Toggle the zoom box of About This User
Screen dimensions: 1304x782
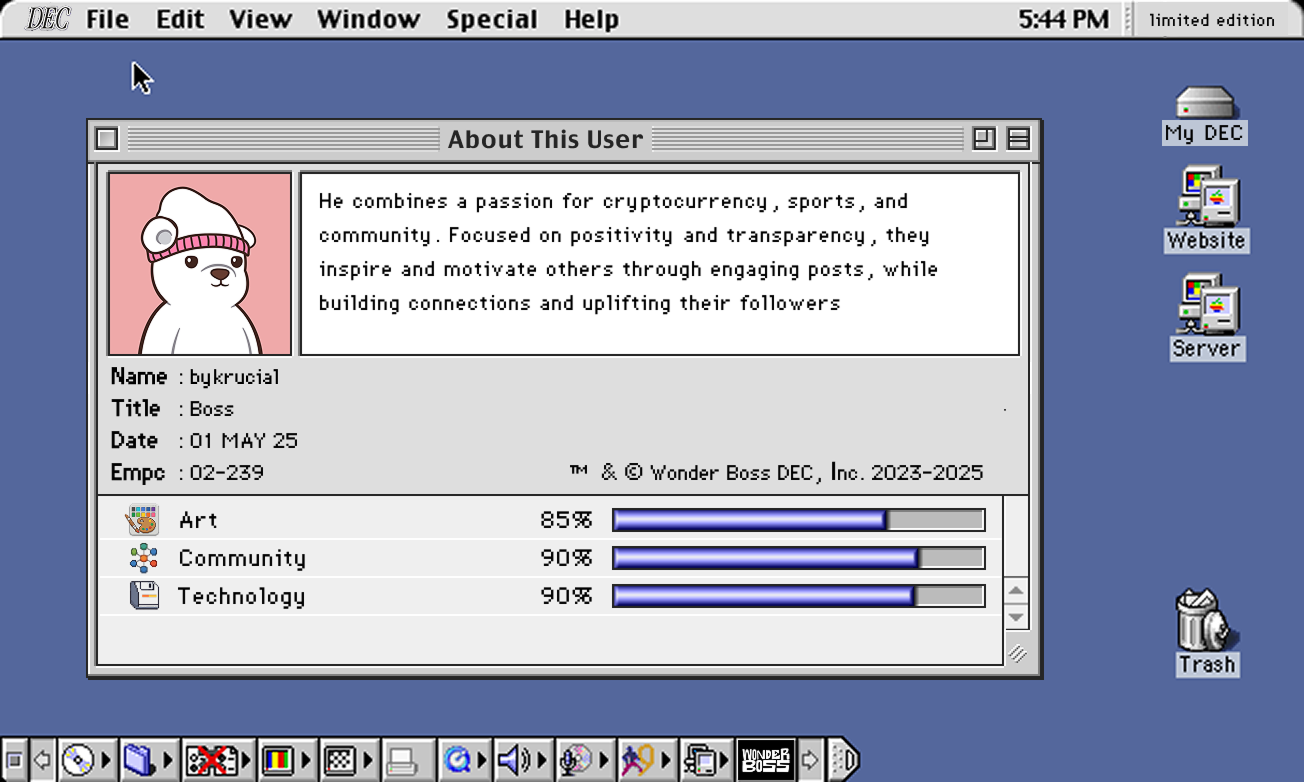(x=984, y=139)
